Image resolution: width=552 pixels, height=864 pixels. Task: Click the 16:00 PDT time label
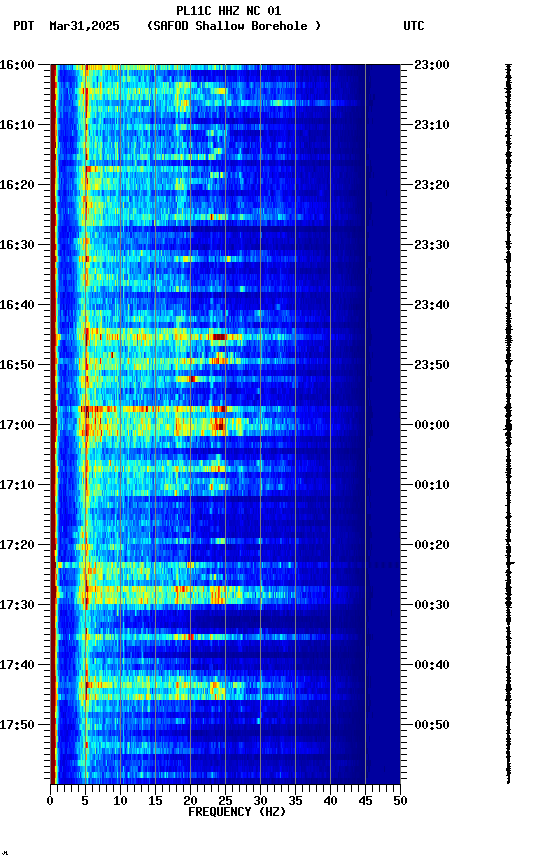pyautogui.click(x=17, y=65)
